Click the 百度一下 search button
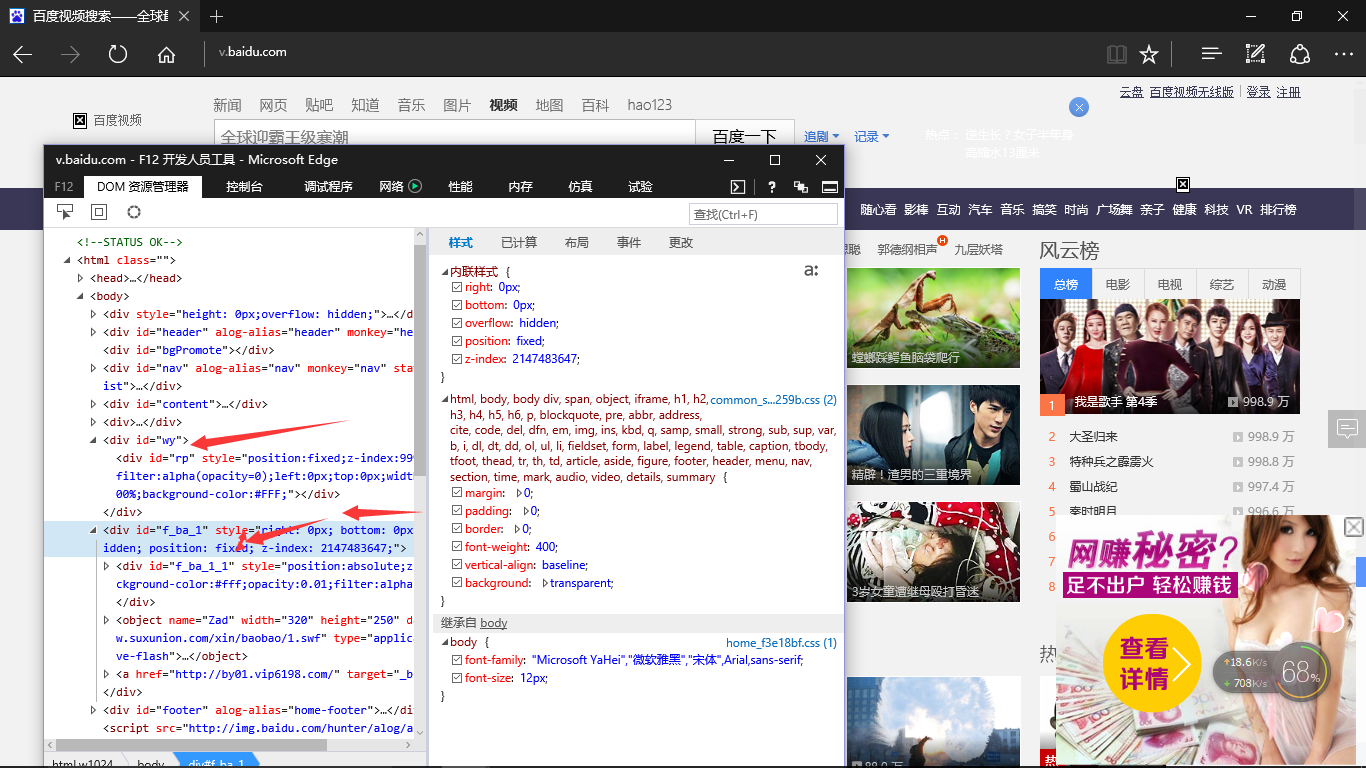 point(745,137)
